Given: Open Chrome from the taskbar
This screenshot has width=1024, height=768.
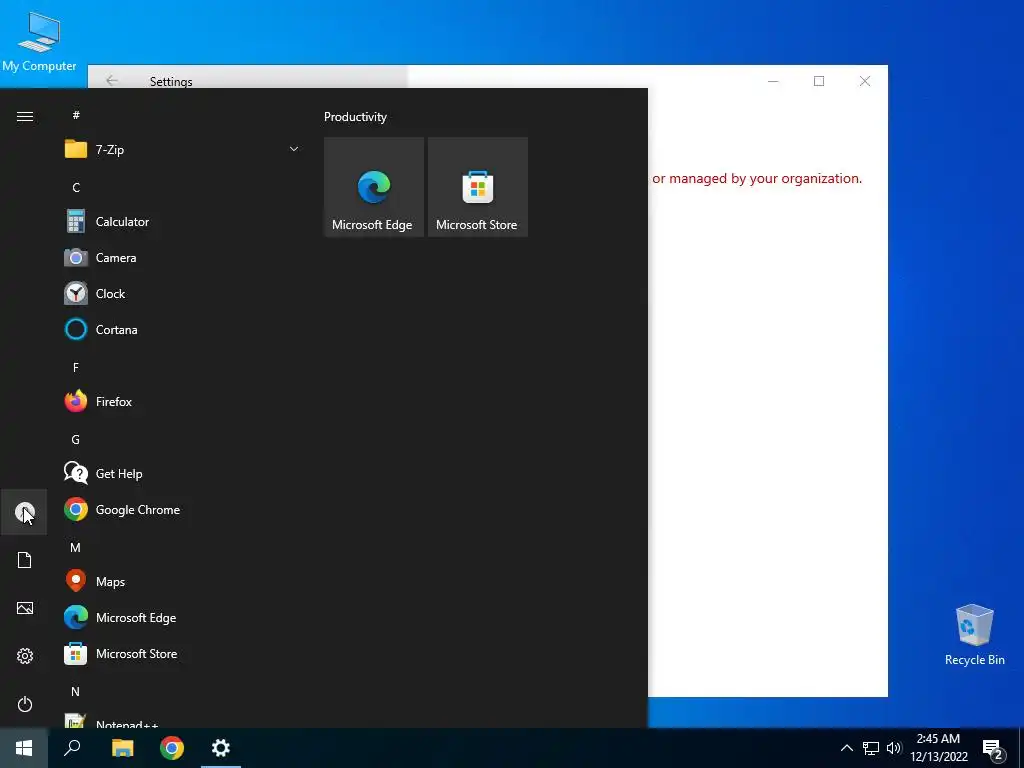Looking at the screenshot, I should (x=172, y=748).
